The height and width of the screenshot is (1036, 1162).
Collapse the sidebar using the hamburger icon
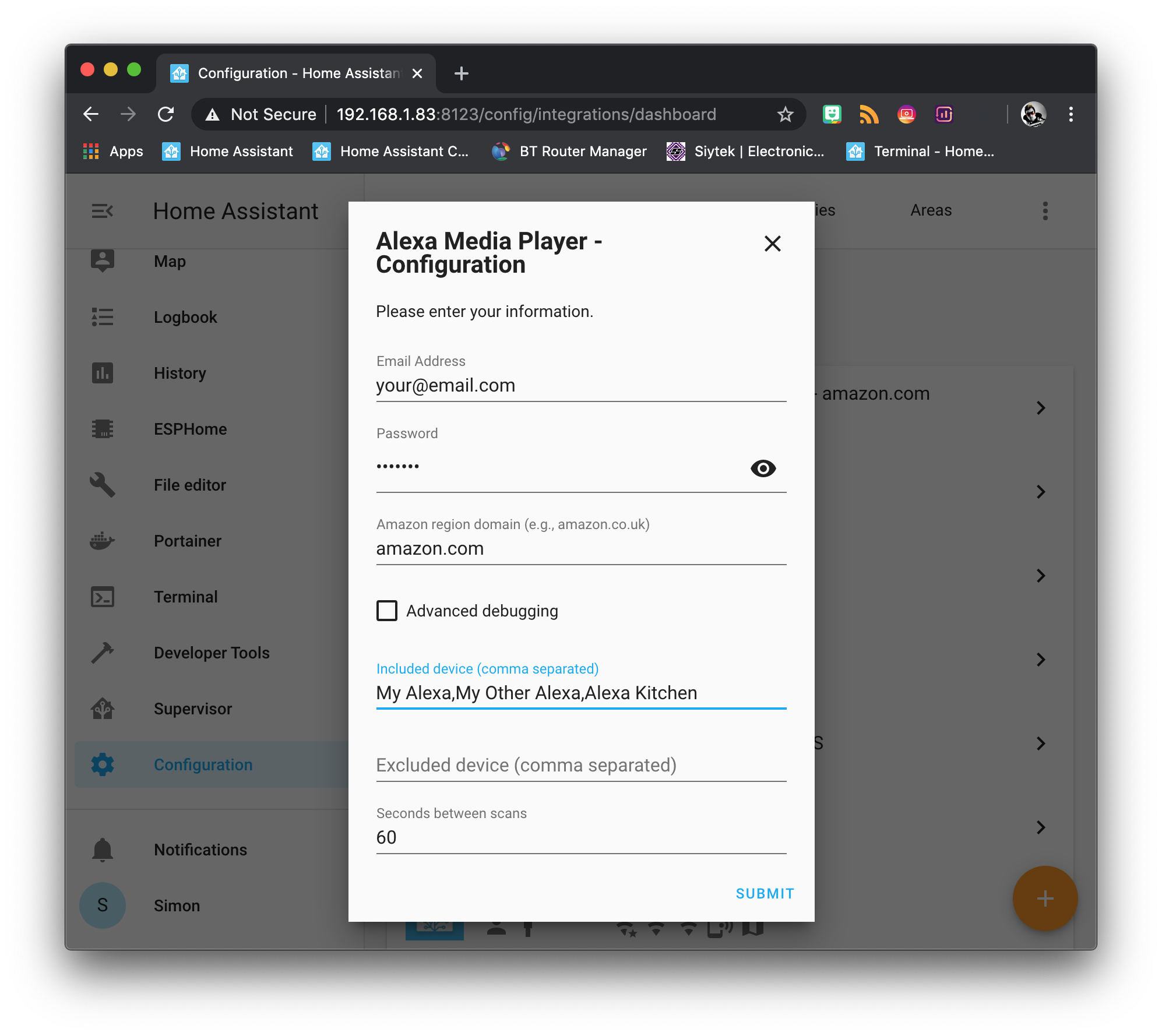pyautogui.click(x=103, y=211)
